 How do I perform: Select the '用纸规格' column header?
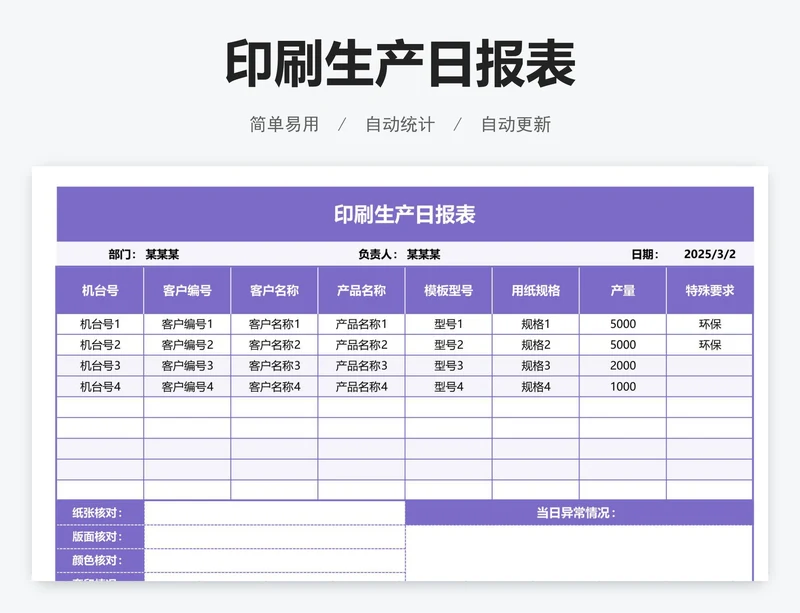[x=536, y=290]
